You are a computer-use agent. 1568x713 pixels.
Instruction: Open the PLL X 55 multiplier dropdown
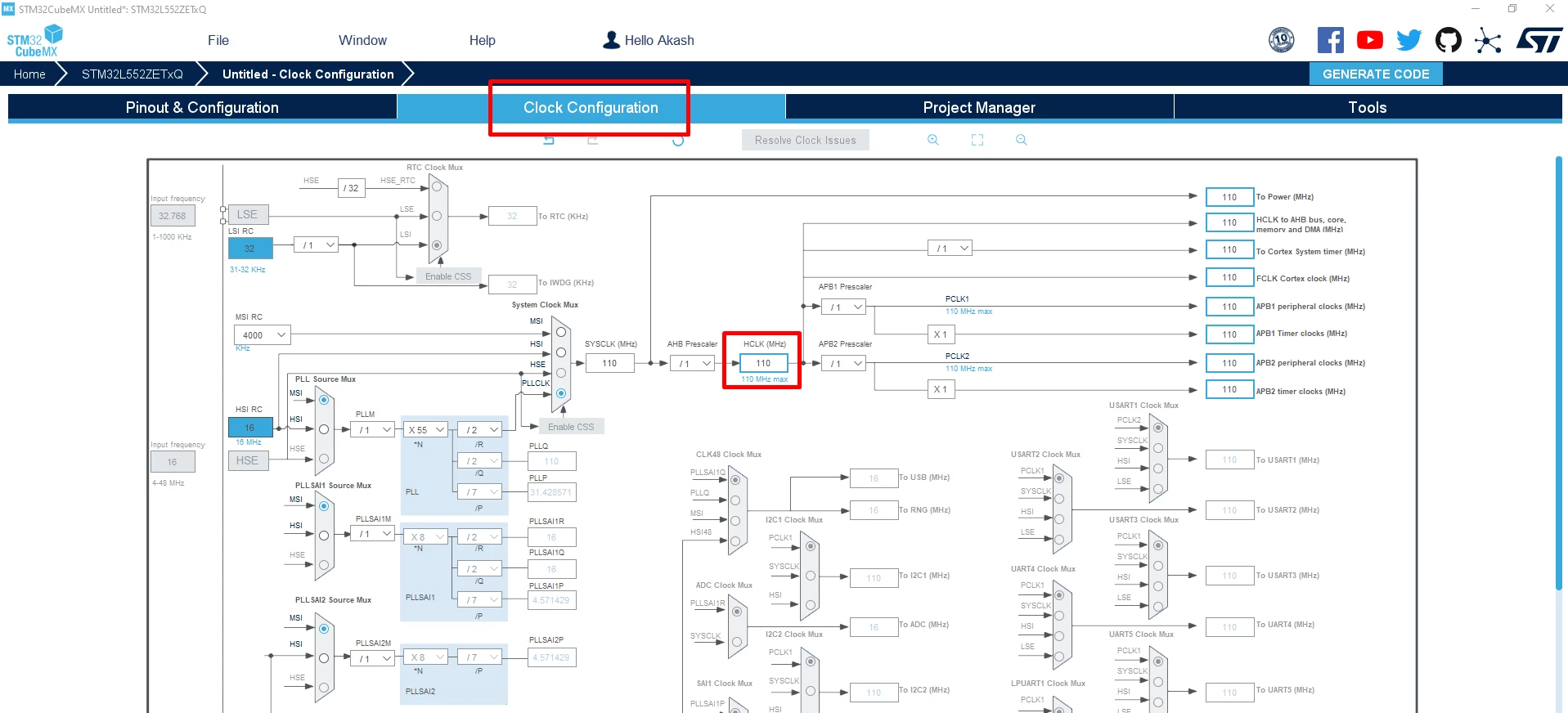(x=425, y=430)
